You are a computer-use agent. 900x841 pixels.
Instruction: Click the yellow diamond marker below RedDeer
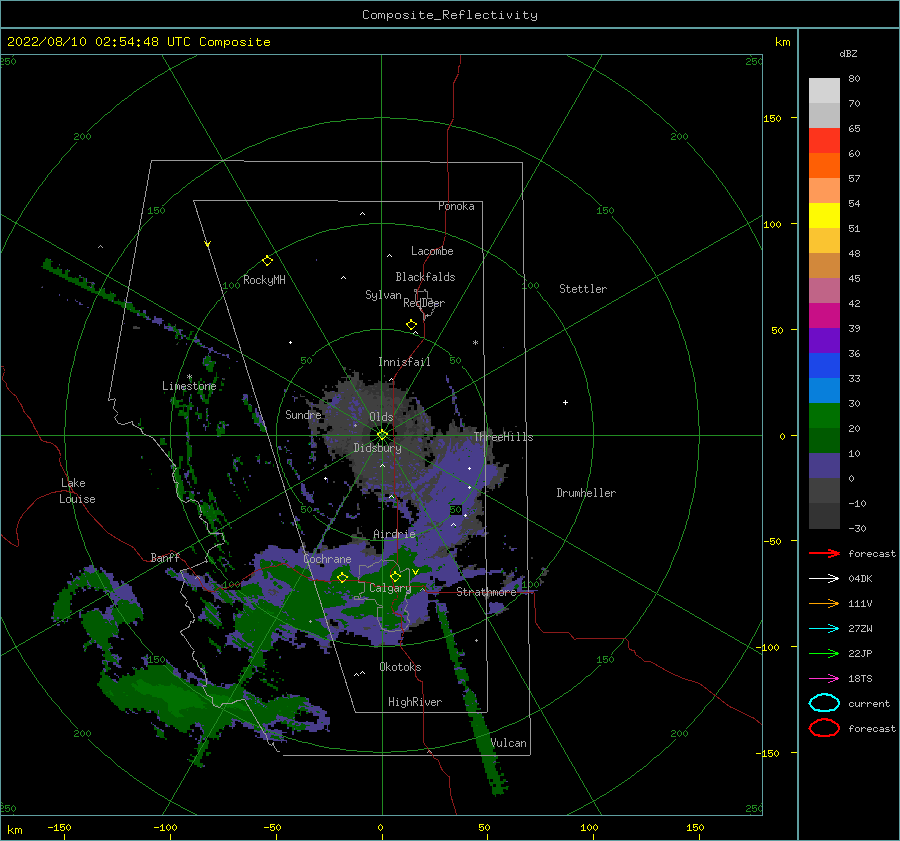point(411,325)
